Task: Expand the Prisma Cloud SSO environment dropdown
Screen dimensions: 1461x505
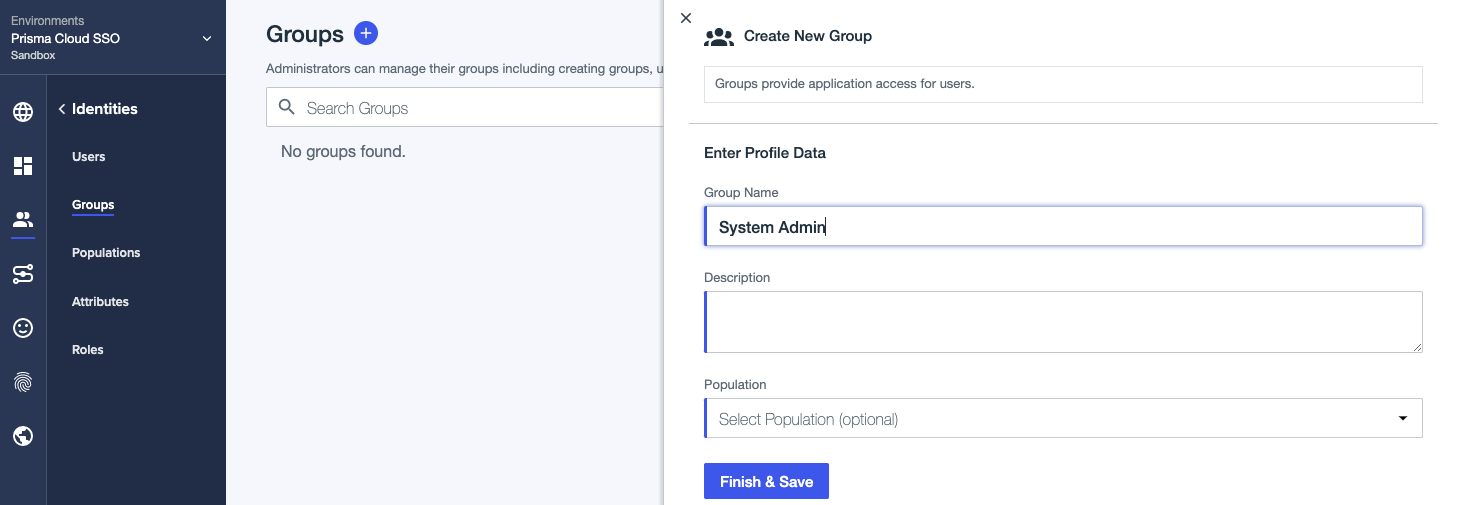Action: 207,39
